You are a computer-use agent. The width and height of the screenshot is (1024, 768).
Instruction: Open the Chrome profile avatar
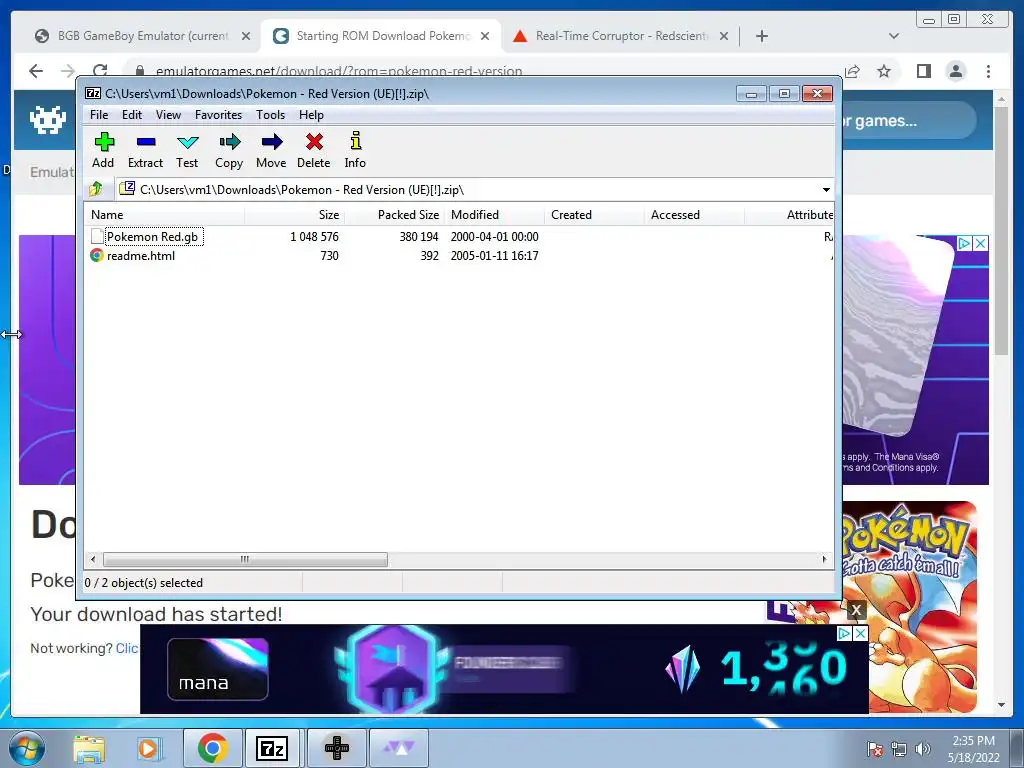(x=956, y=71)
